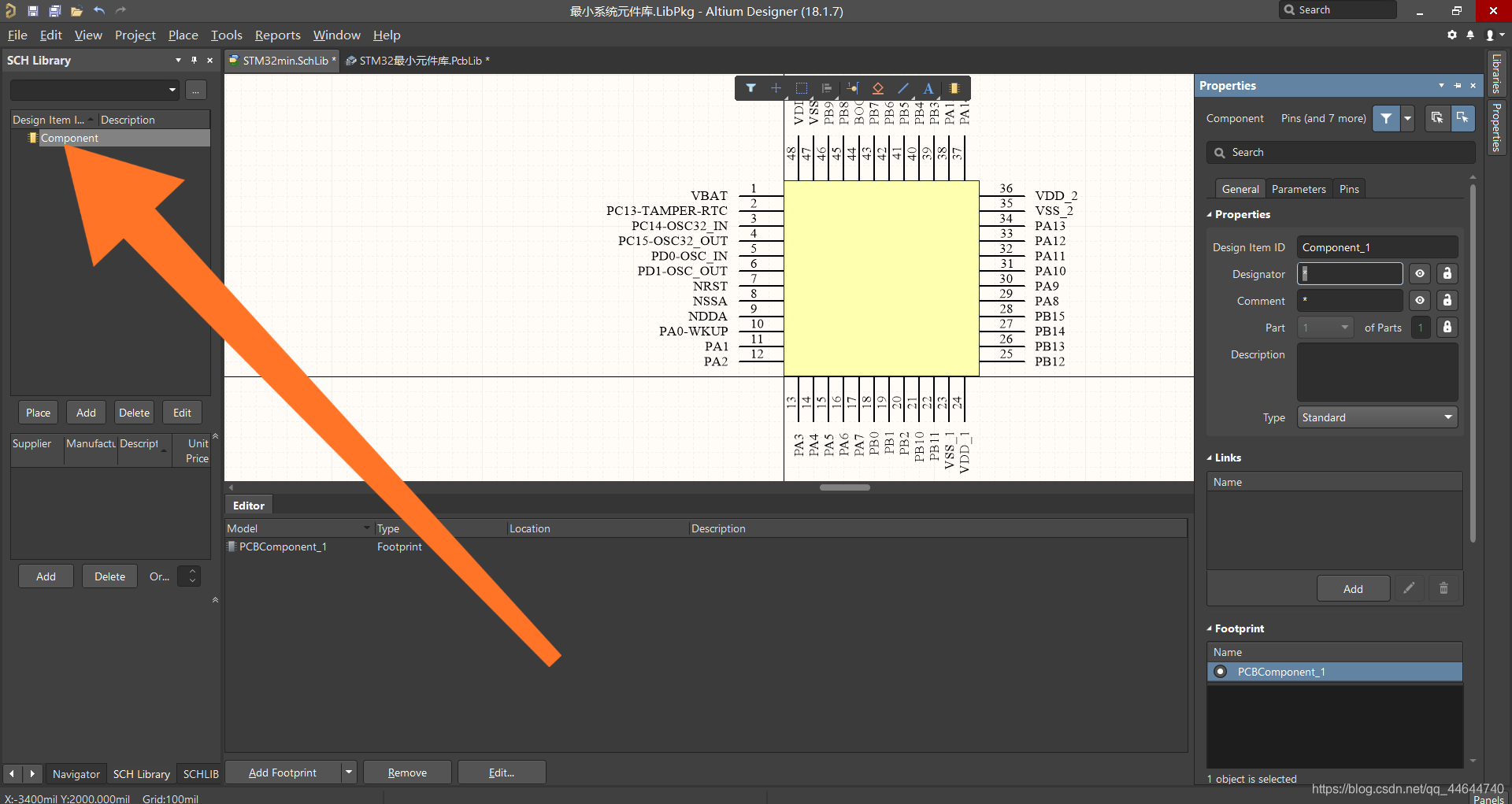Collapse the Properties section
Screen dimensions: 1512x804
coord(1210,214)
